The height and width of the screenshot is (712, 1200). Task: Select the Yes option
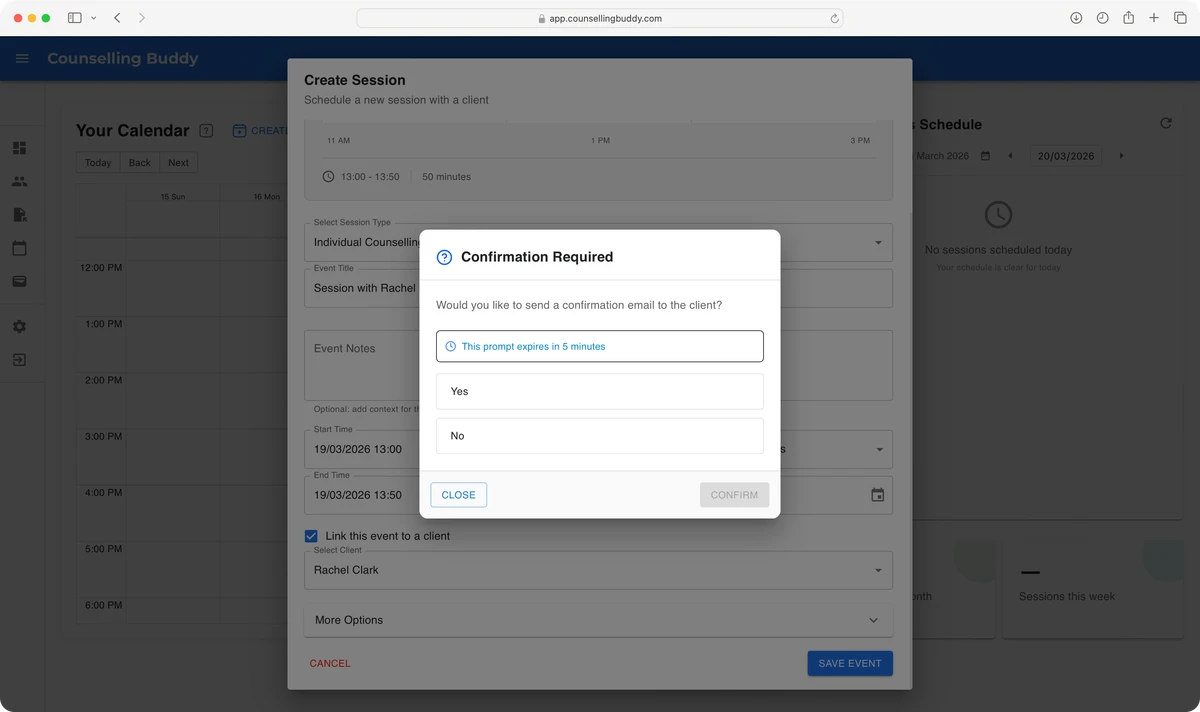(x=599, y=391)
